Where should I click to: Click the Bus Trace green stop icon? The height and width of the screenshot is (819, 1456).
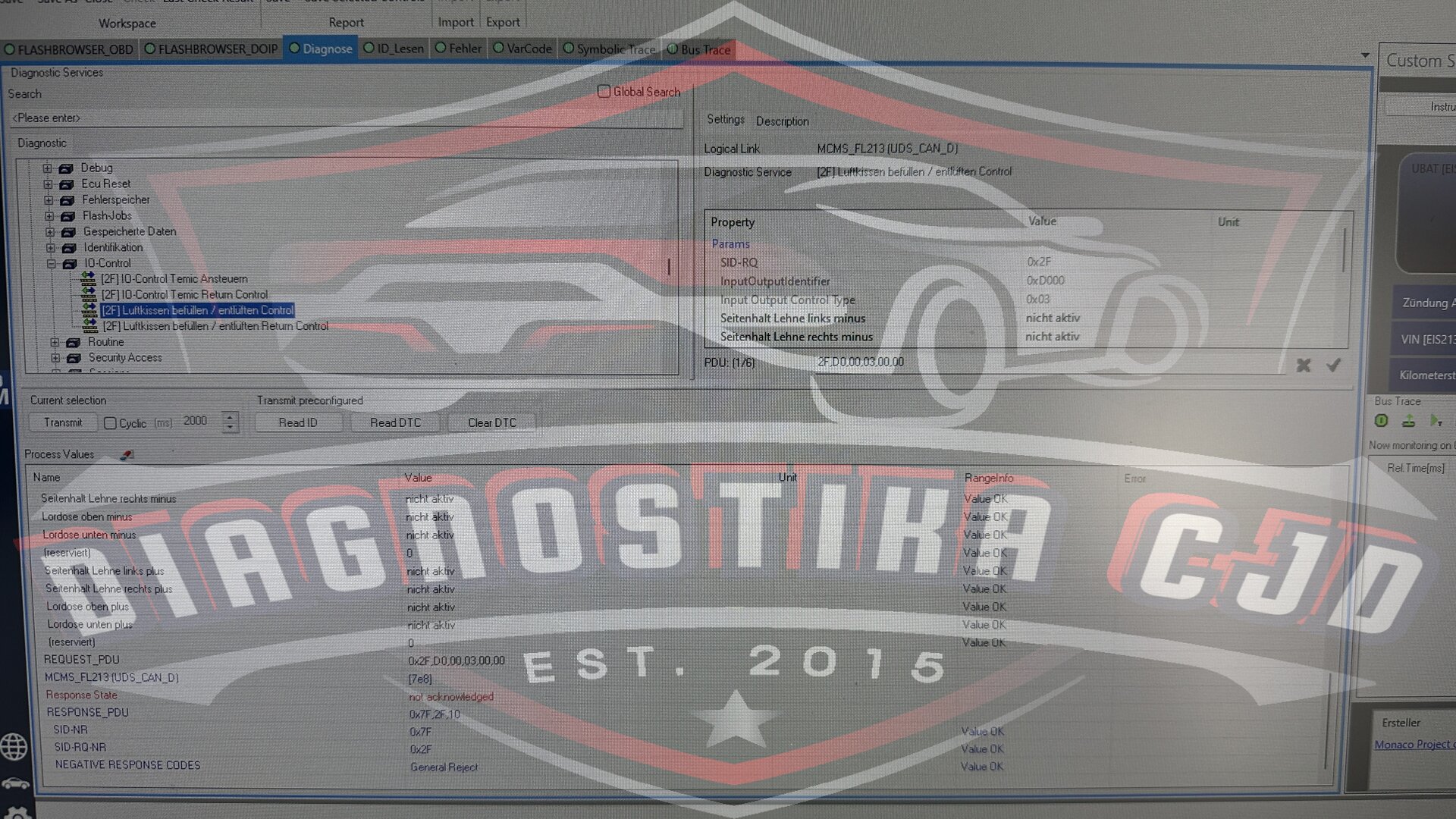(x=1381, y=421)
